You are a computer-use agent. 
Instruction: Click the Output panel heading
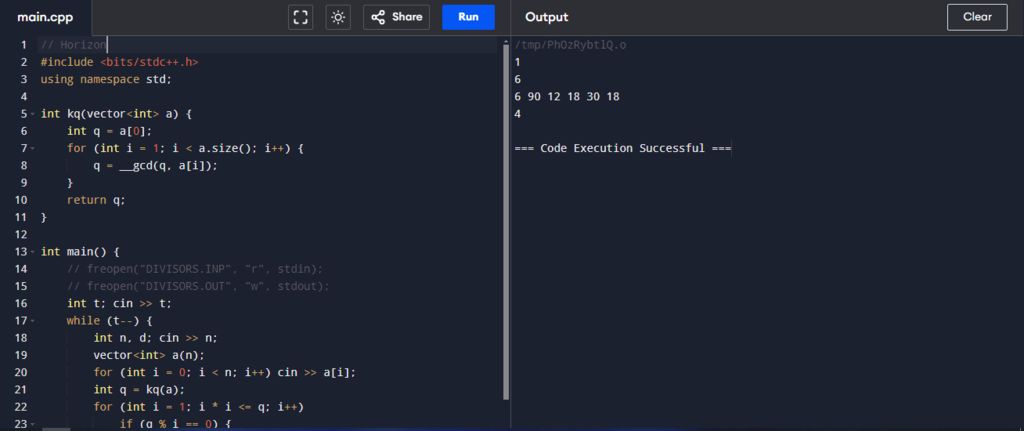[x=546, y=17]
